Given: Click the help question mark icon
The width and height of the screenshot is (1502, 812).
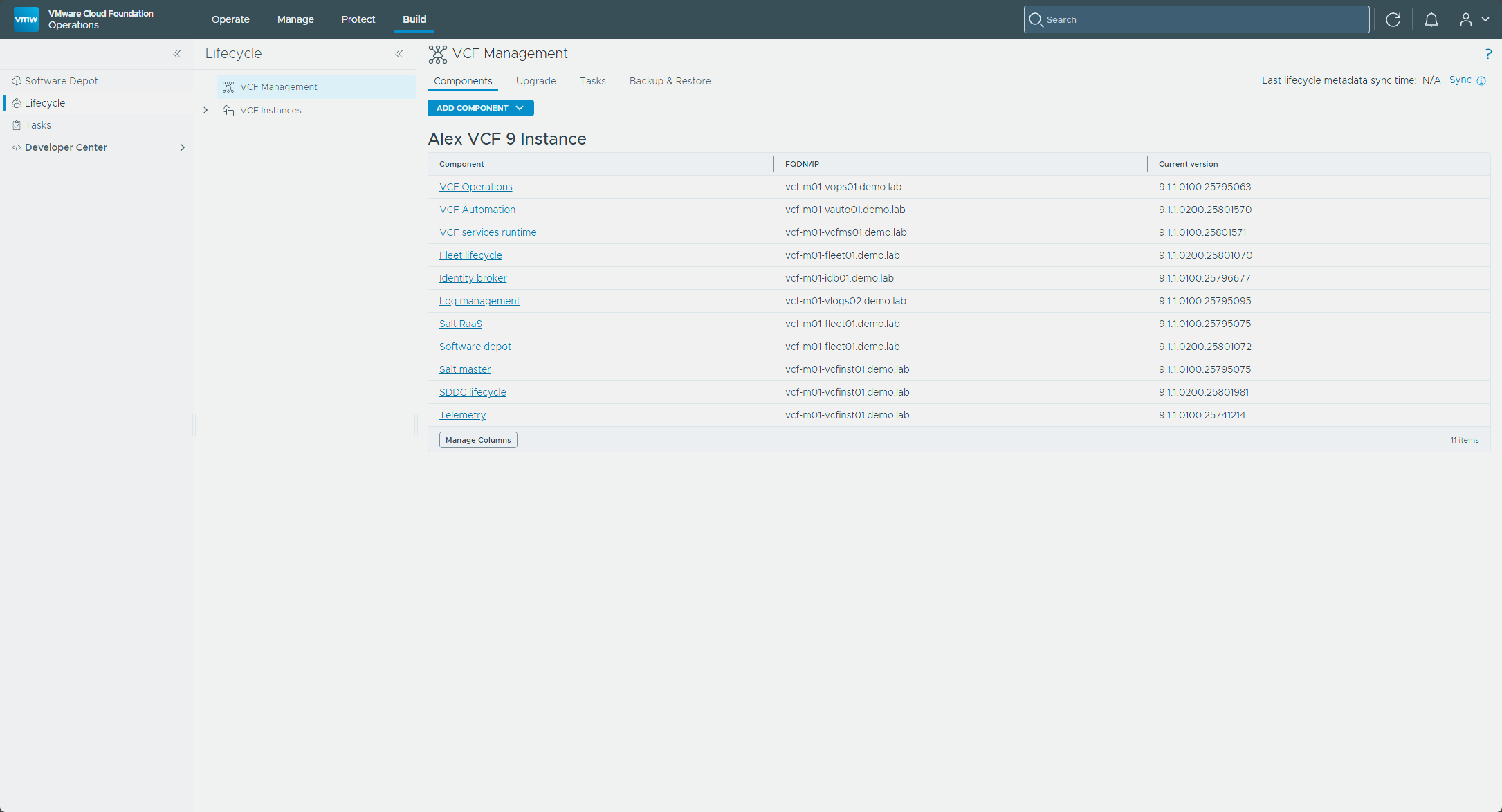Looking at the screenshot, I should [x=1487, y=54].
